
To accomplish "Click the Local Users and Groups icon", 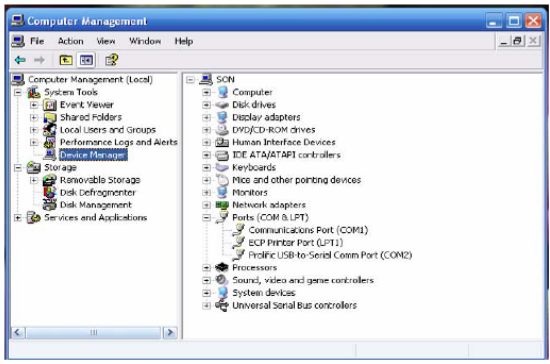I will pos(49,130).
